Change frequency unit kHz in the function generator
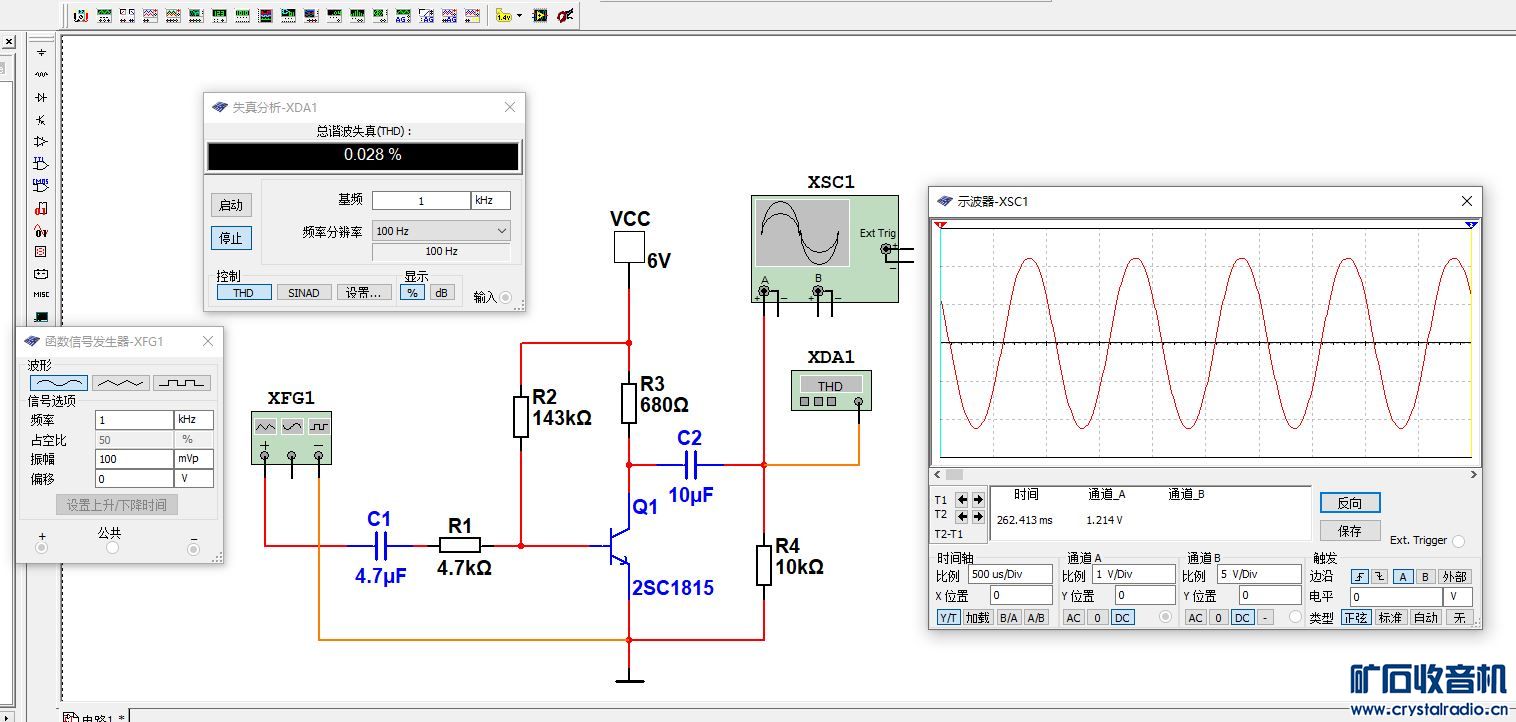 194,420
